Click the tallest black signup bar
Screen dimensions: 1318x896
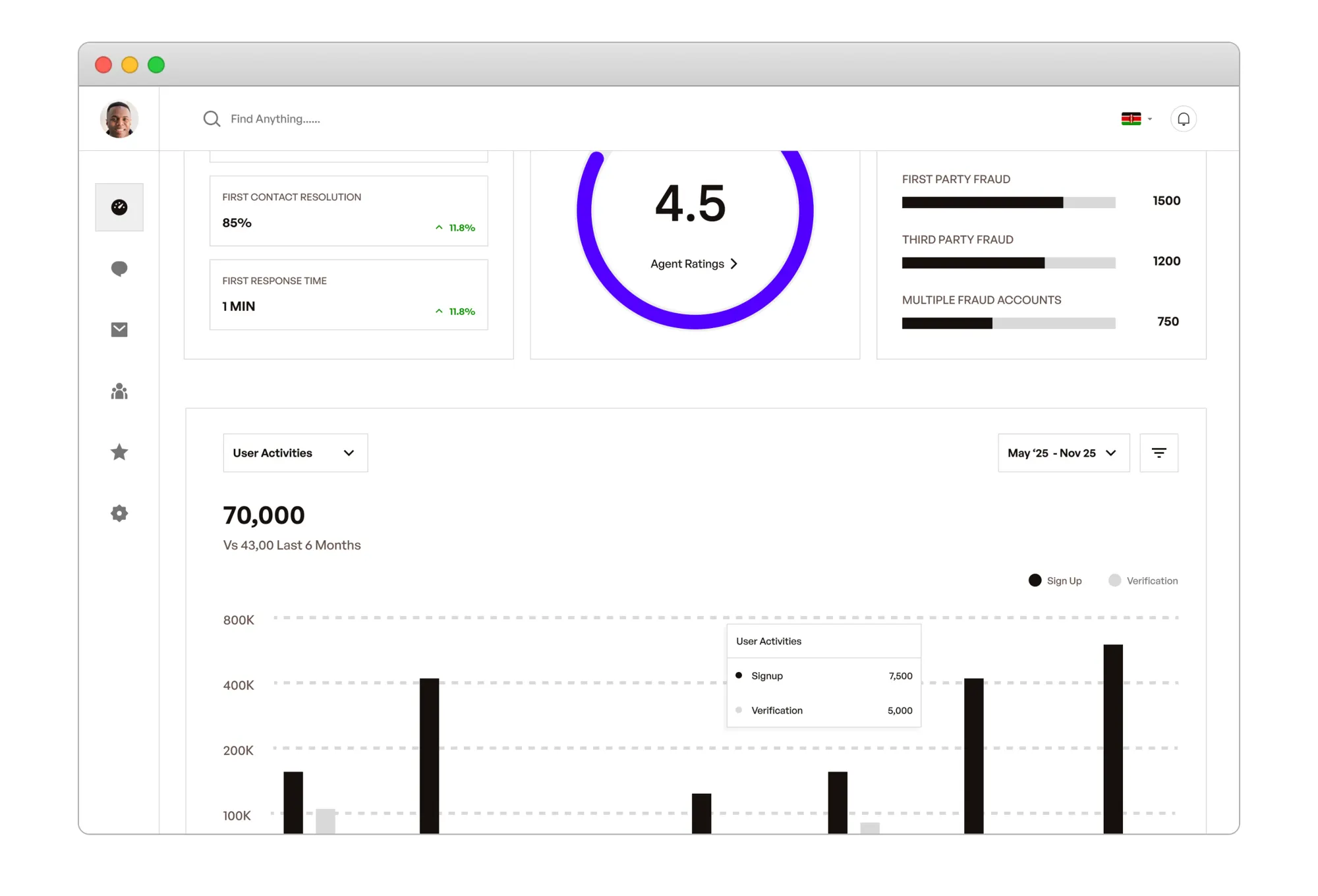coord(1113,739)
